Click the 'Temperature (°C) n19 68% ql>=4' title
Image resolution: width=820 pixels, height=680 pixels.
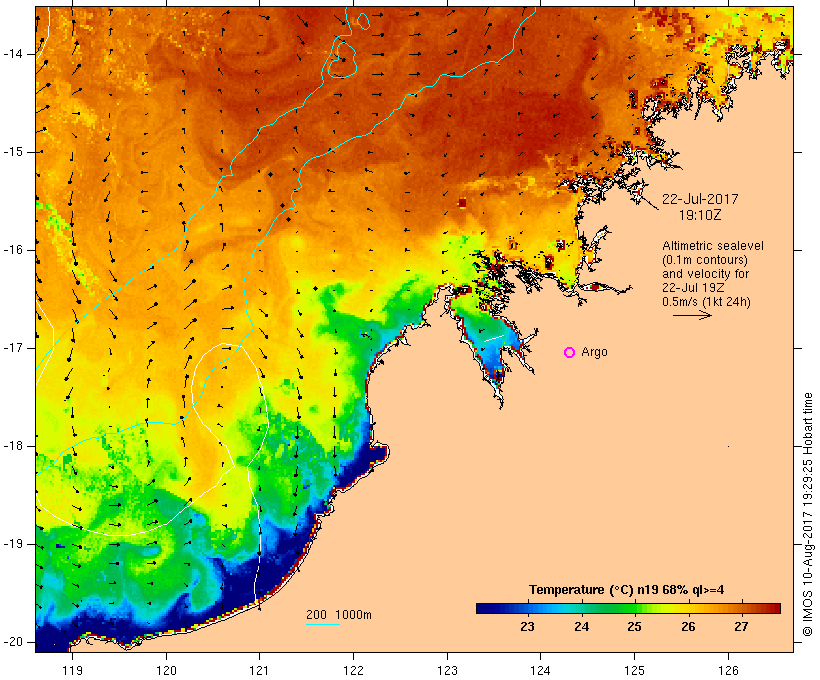coord(627,590)
